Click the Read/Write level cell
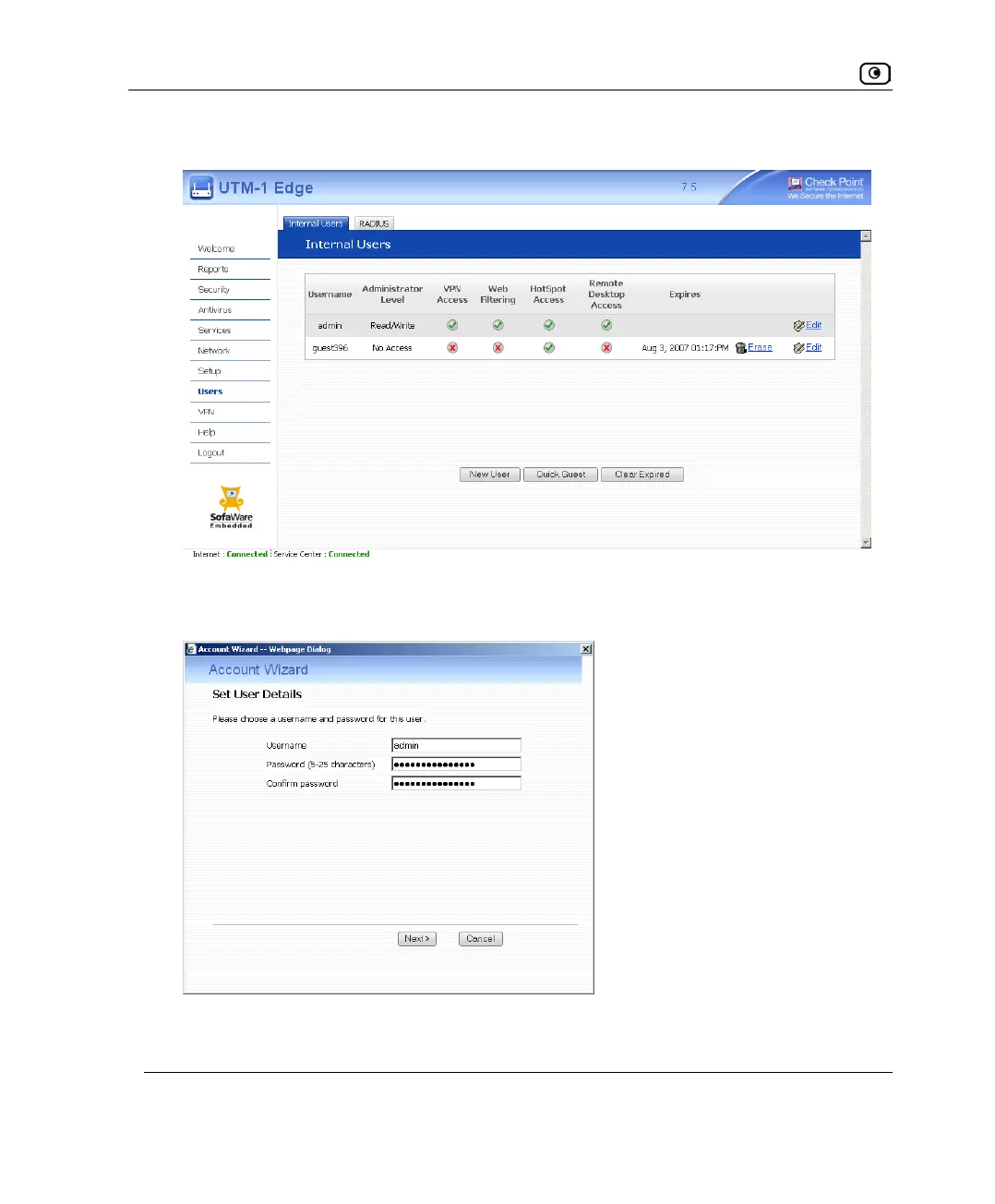 pos(393,326)
